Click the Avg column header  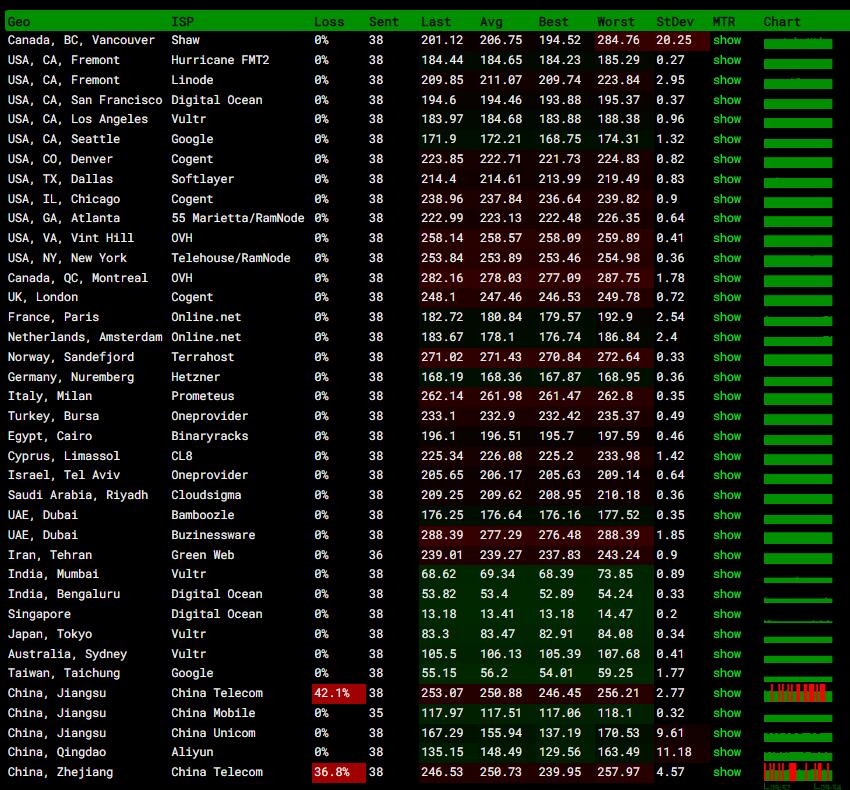click(x=491, y=22)
